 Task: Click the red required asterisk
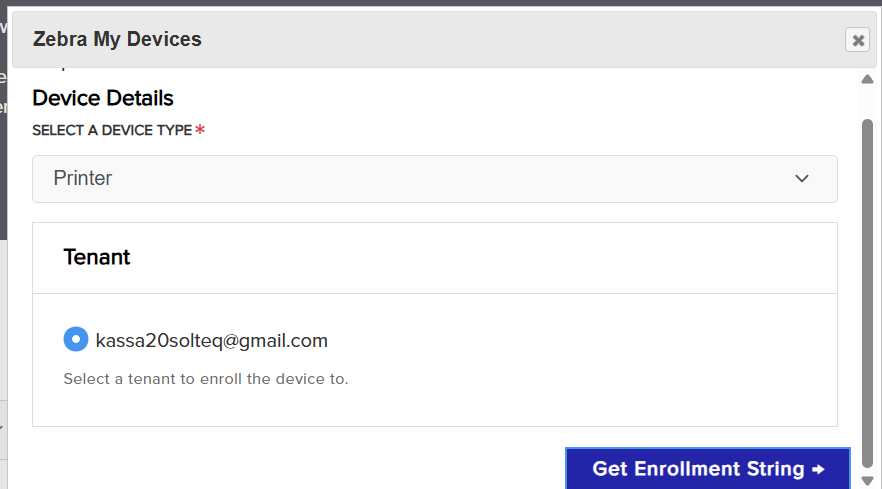pyautogui.click(x=200, y=131)
